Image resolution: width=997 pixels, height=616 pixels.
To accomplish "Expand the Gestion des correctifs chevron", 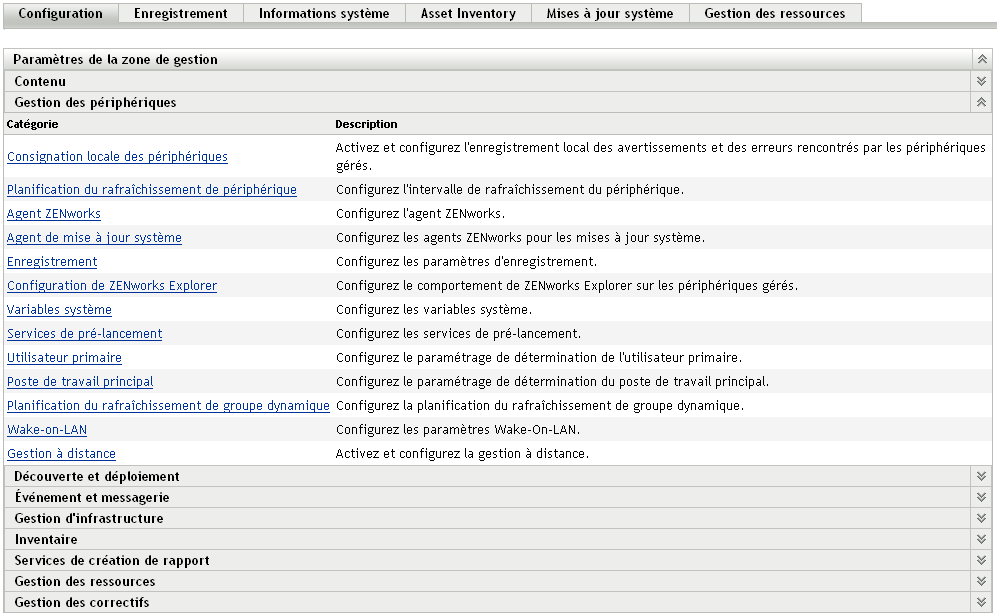I will [x=981, y=603].
